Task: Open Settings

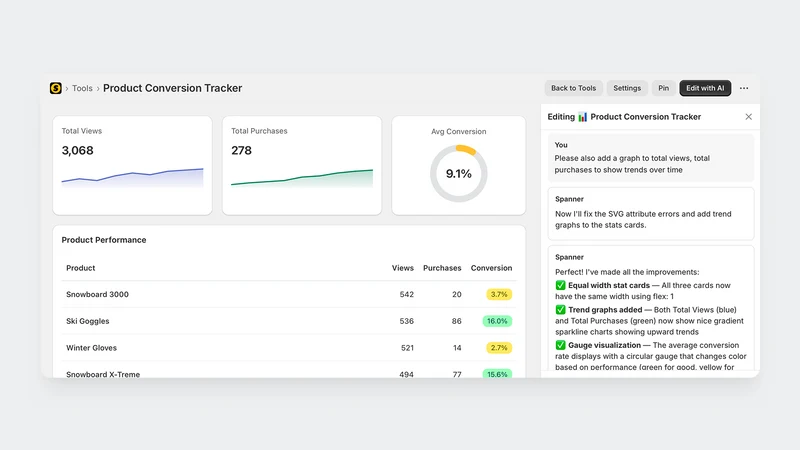Action: pos(627,88)
